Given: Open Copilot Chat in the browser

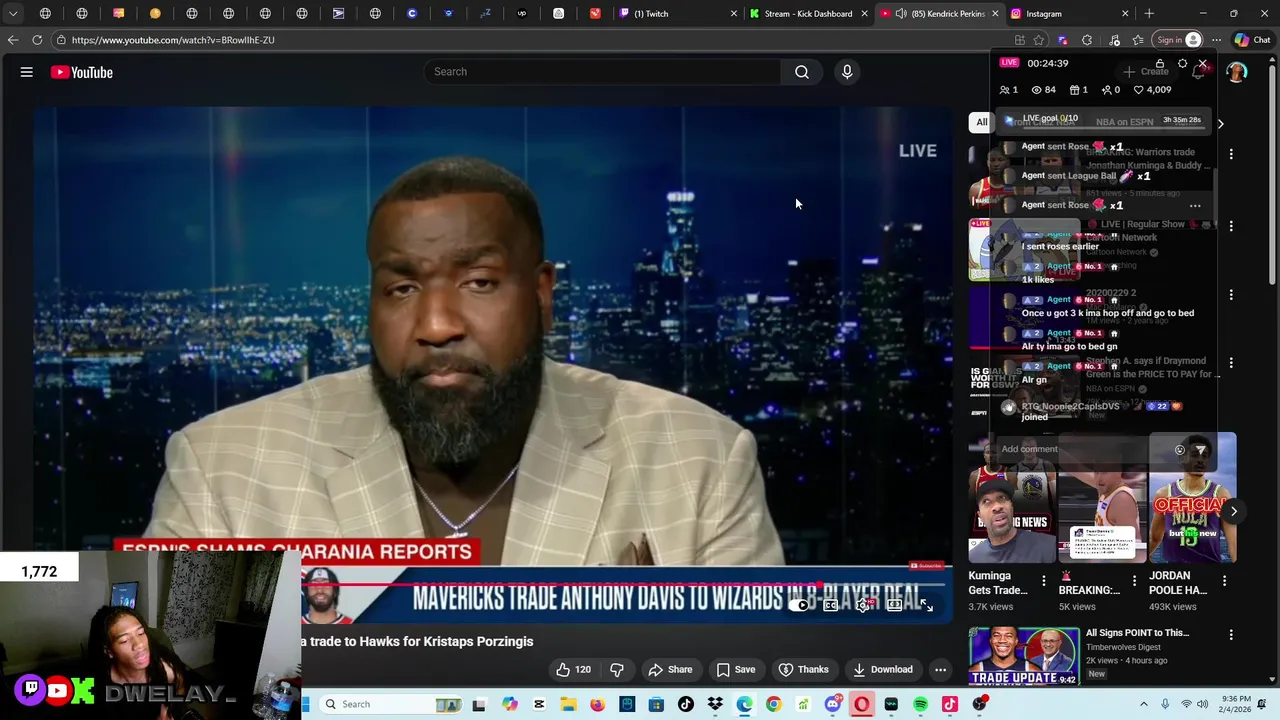Looking at the screenshot, I should click(1253, 40).
